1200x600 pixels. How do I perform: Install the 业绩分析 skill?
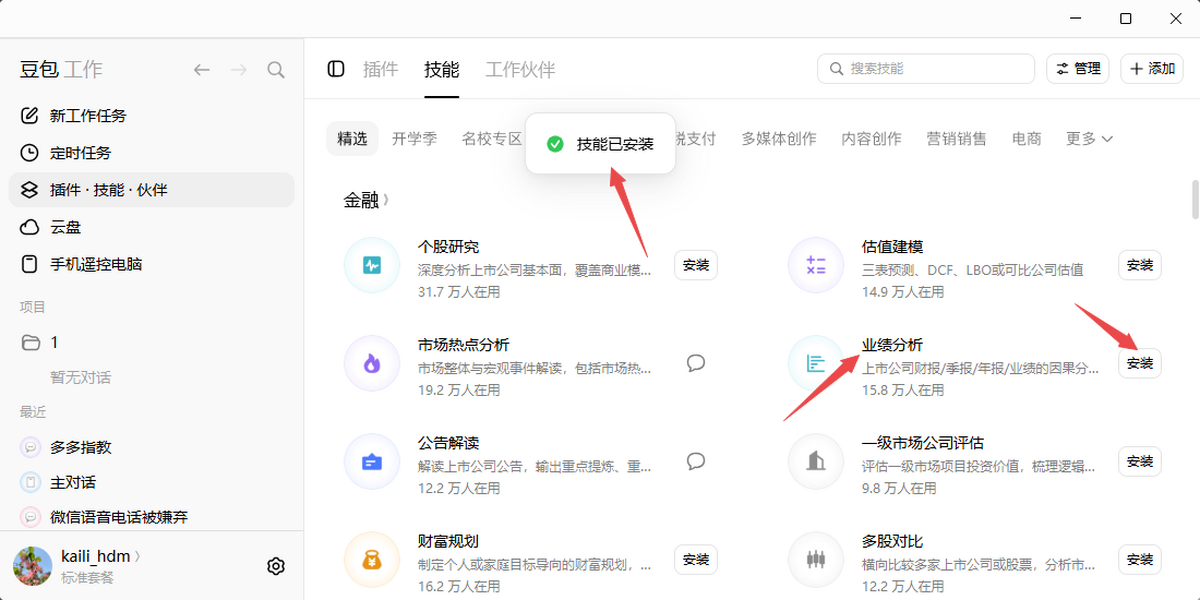coord(1140,363)
